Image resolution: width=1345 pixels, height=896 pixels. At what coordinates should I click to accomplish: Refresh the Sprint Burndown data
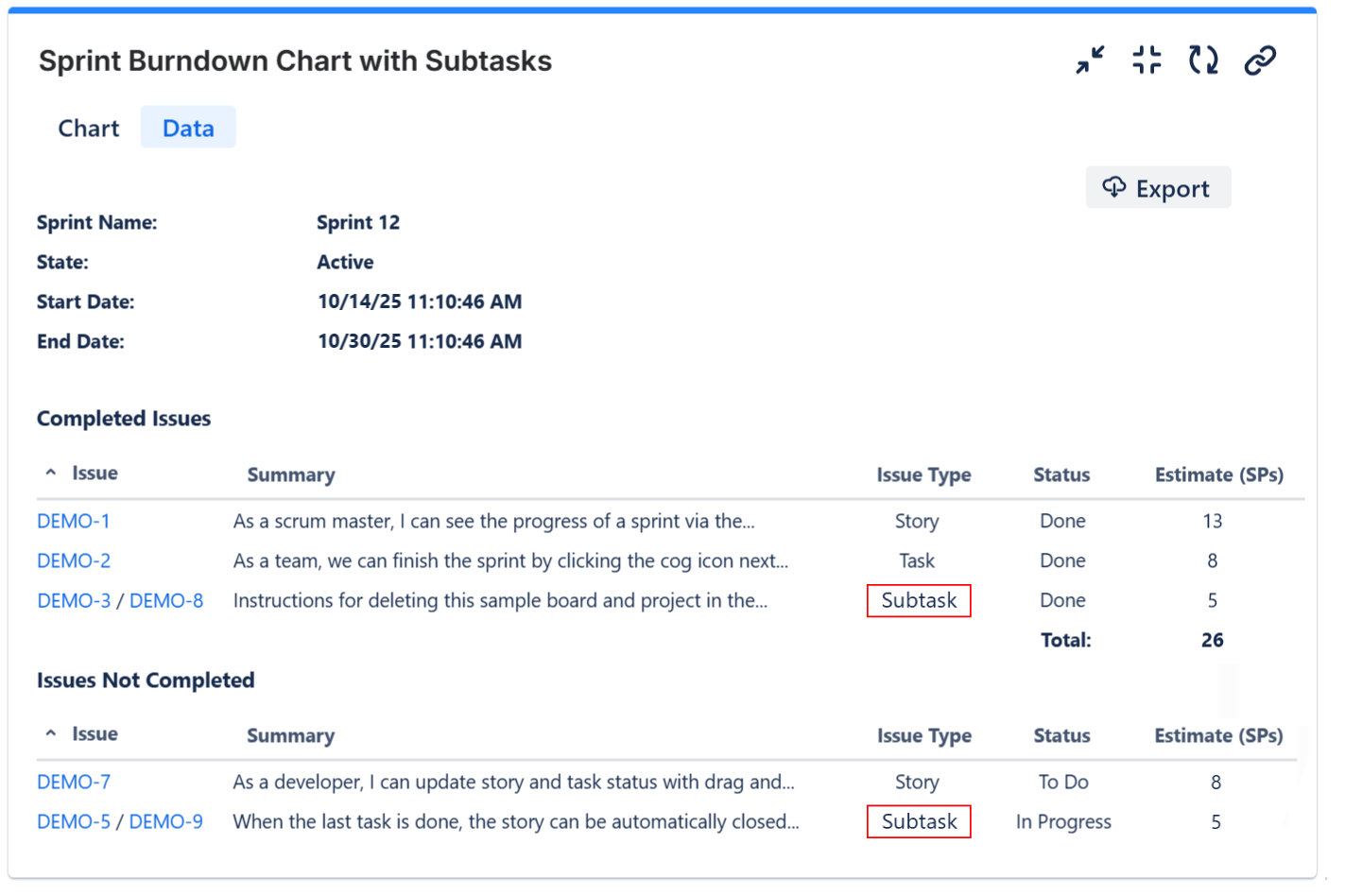[1202, 59]
